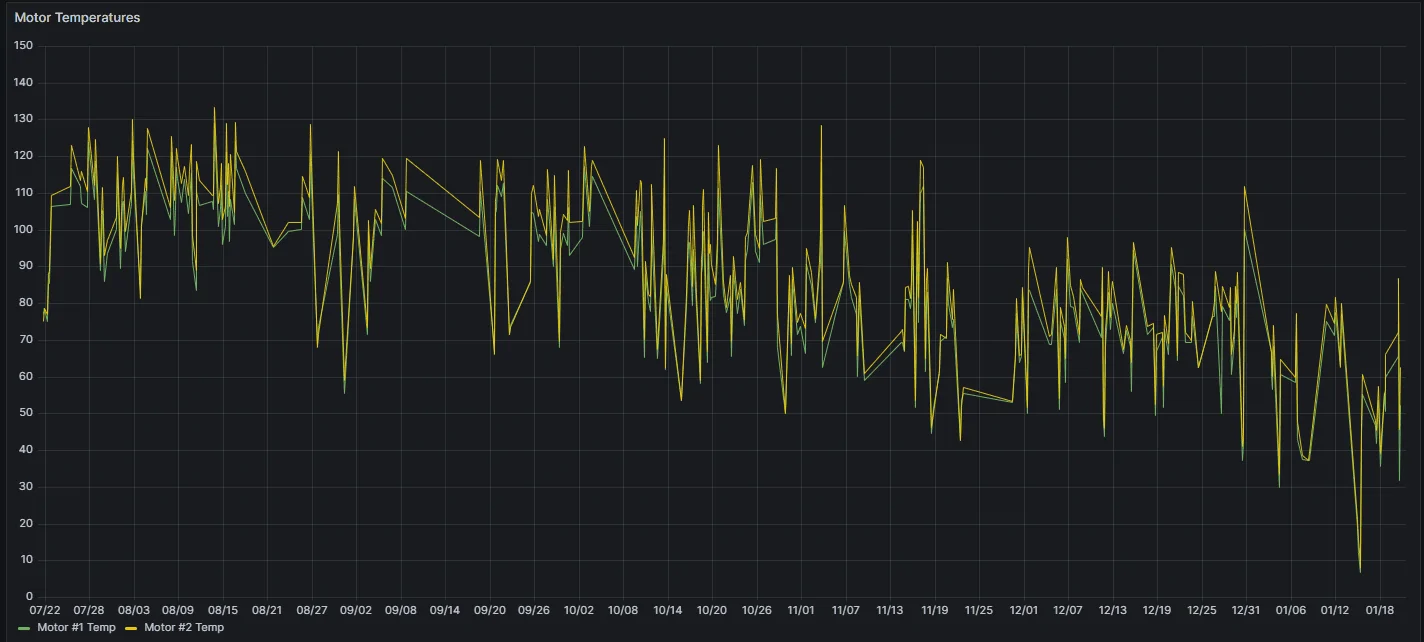Select the 12/13 date tick label
1424x642 pixels.
(x=1112, y=609)
